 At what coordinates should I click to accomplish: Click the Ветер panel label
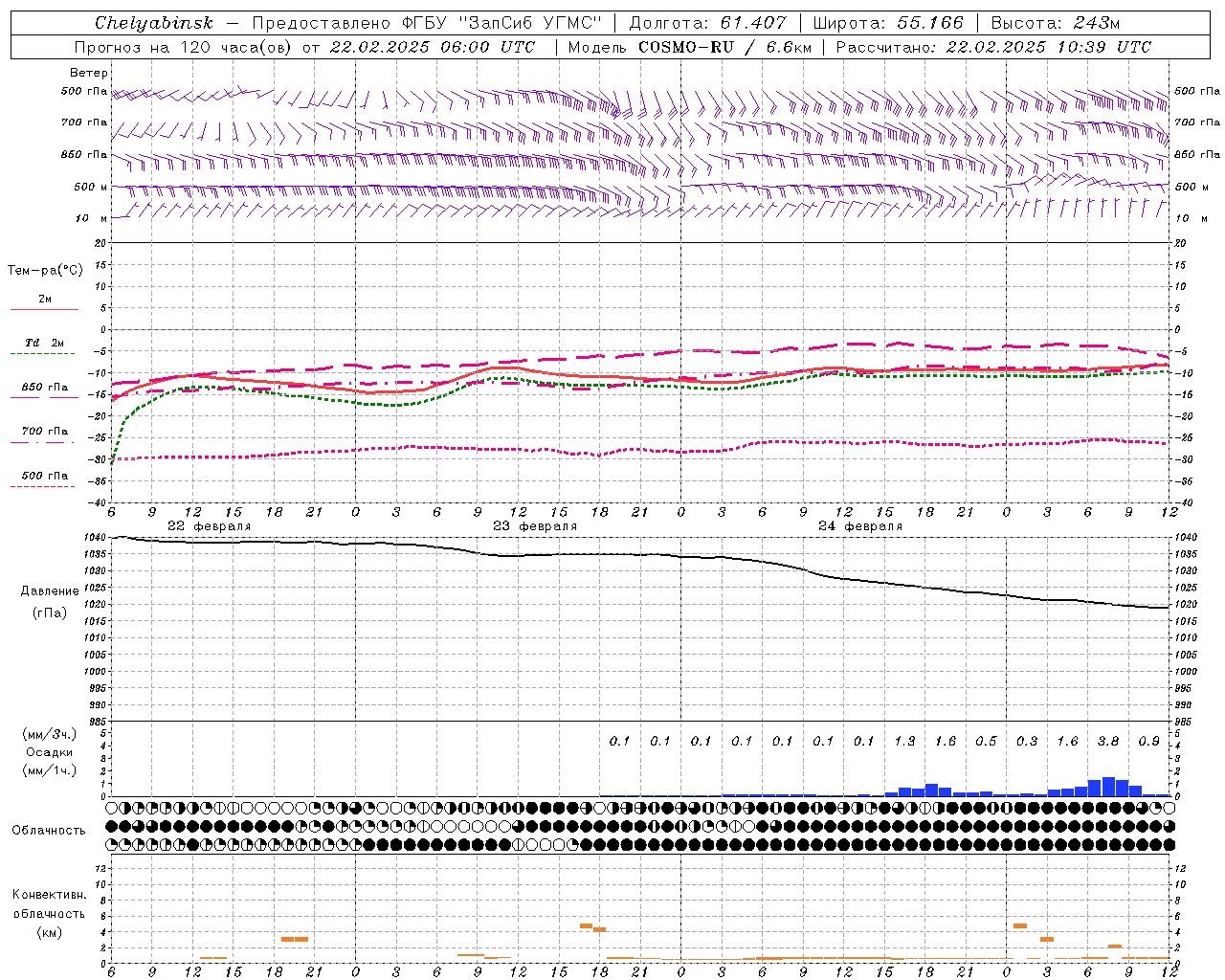tap(89, 73)
